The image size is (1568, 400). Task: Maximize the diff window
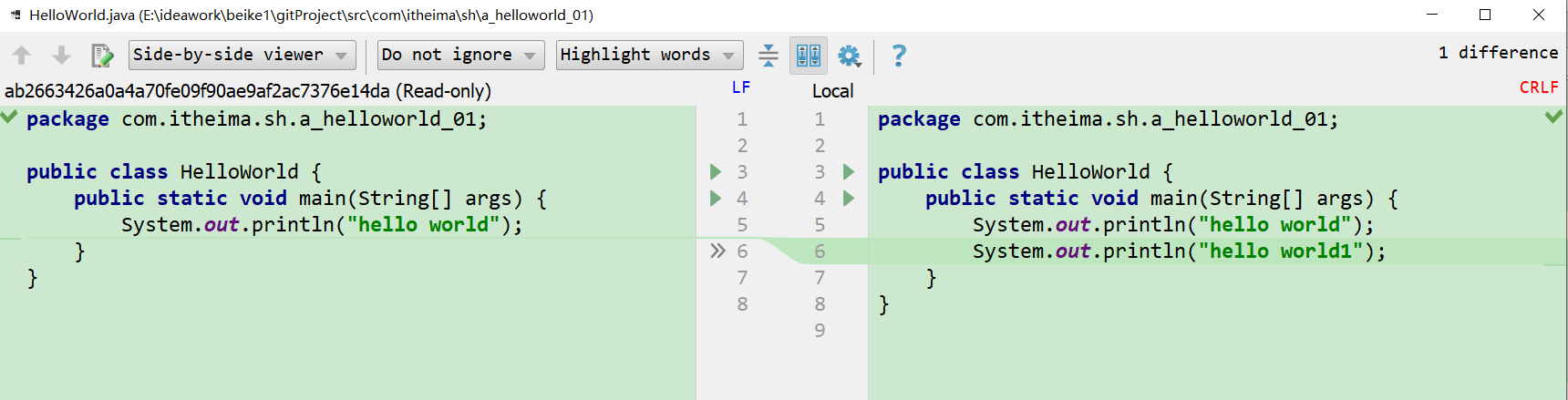(x=1485, y=15)
